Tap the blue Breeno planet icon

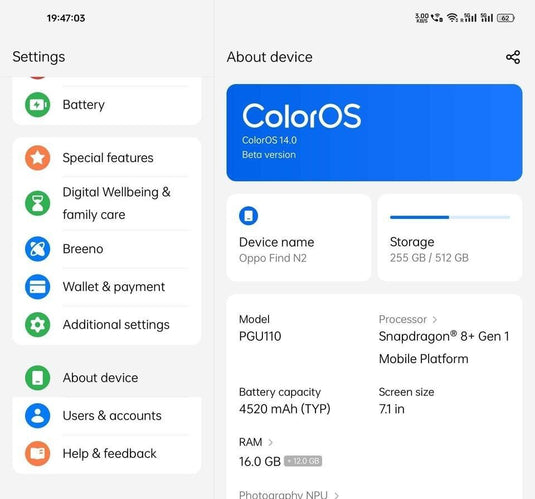tap(38, 249)
